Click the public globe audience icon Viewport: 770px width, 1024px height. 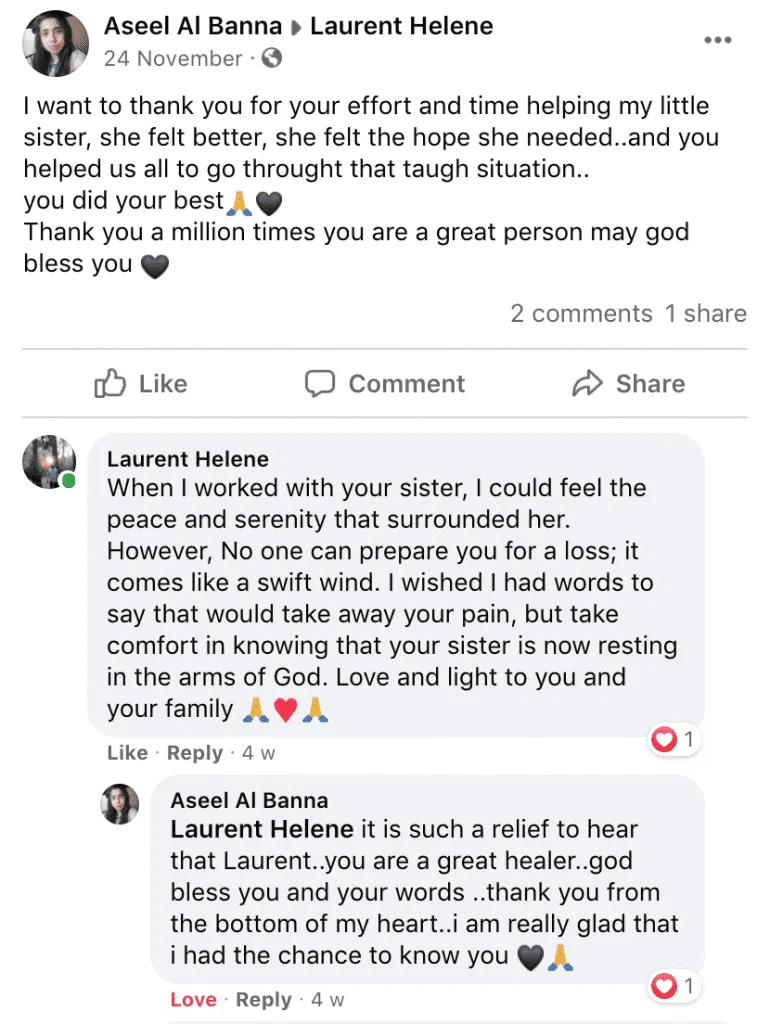270,58
